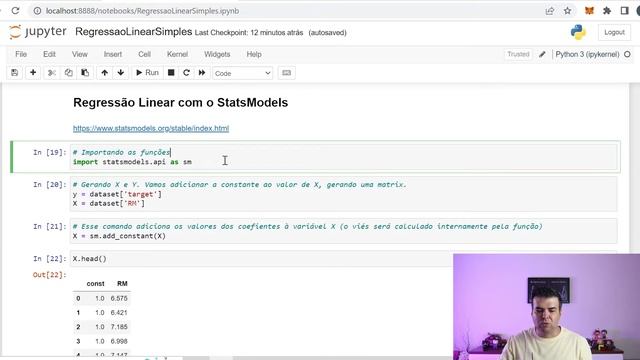Toggle browser side panel icon
The image size is (640, 360).
pyautogui.click(x=624, y=11)
